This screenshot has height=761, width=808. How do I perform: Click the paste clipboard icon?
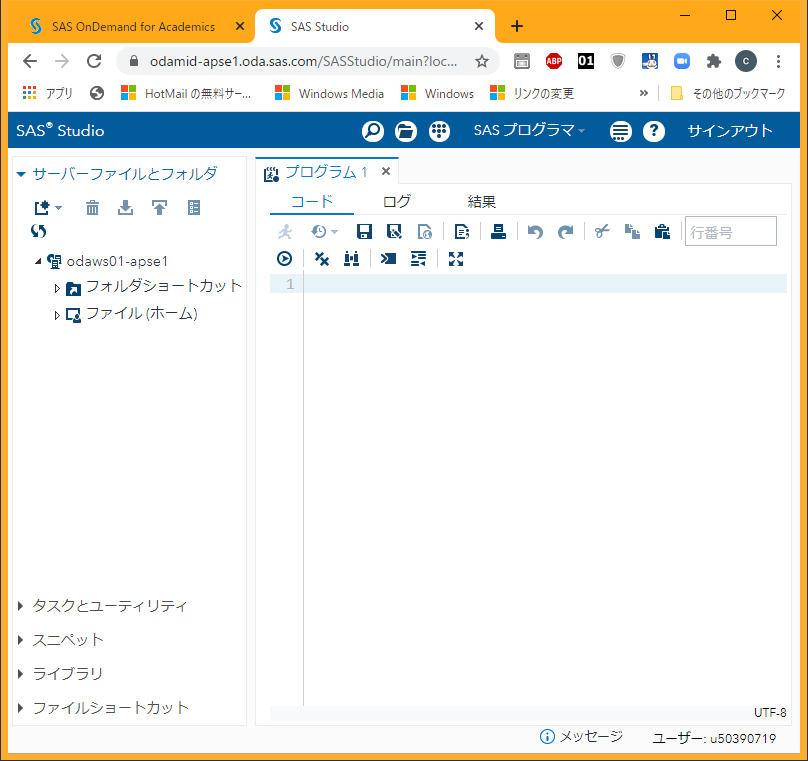[662, 232]
